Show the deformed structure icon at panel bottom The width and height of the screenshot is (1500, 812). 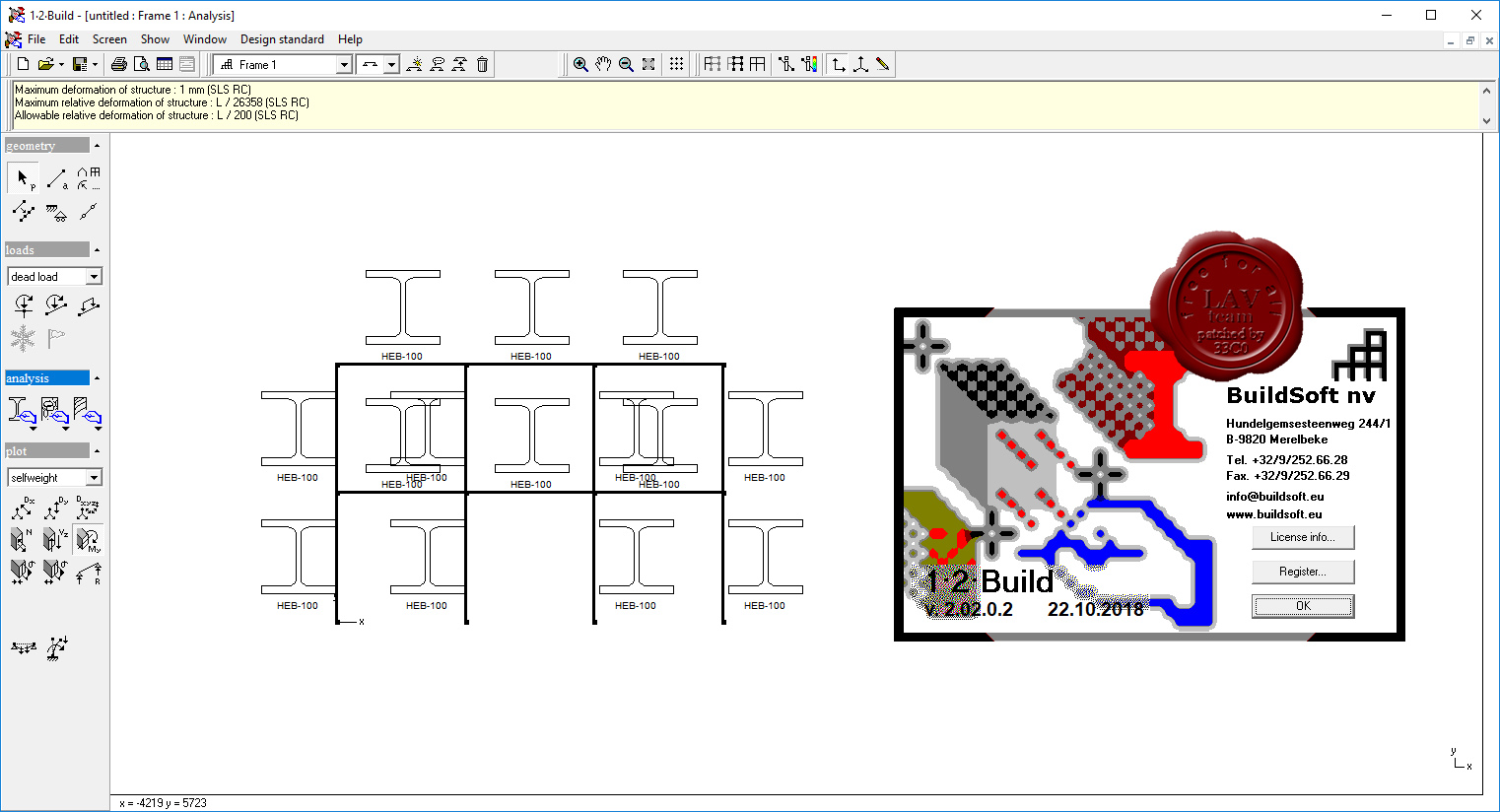(56, 647)
